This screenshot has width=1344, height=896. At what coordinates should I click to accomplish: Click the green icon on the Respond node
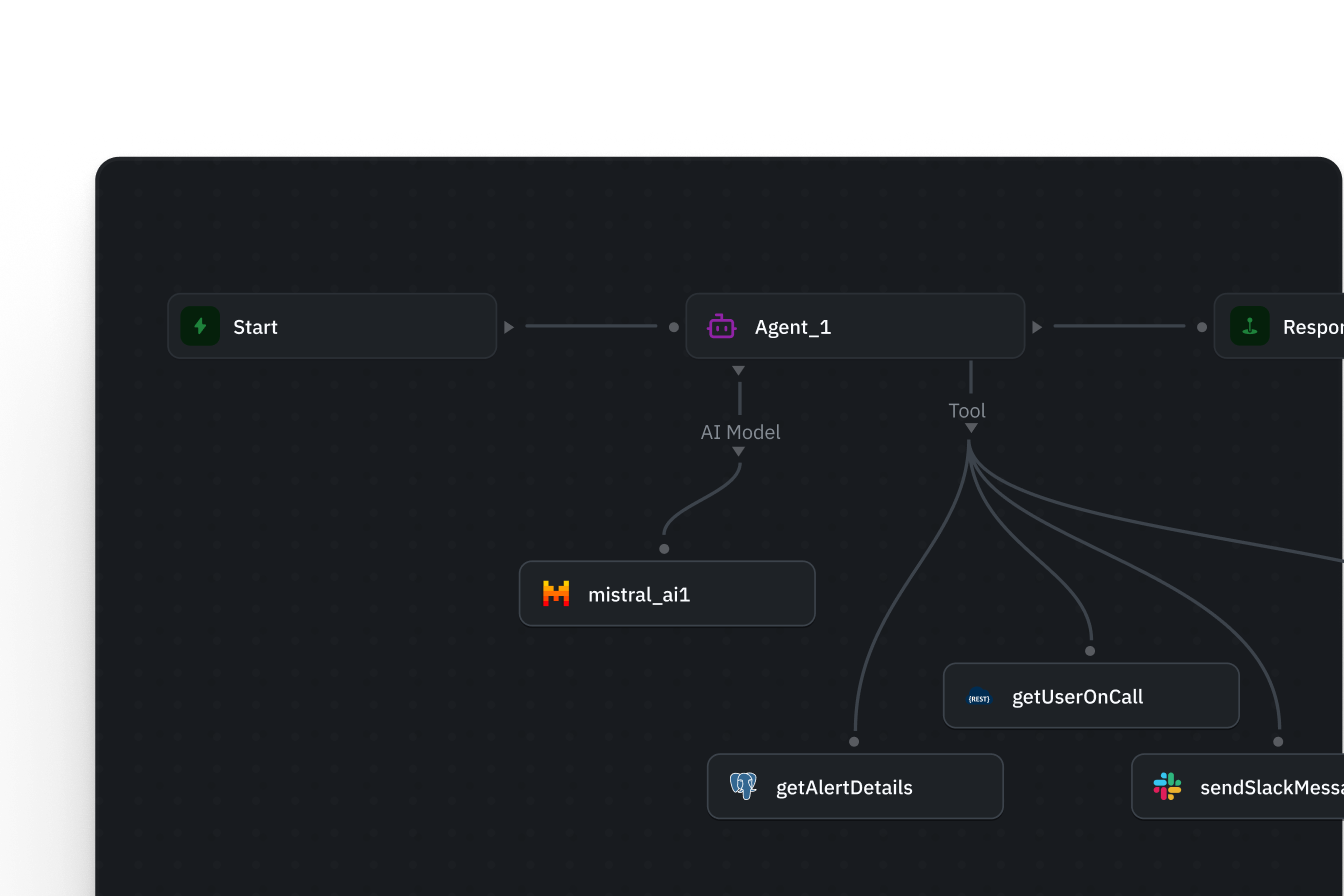[1249, 326]
